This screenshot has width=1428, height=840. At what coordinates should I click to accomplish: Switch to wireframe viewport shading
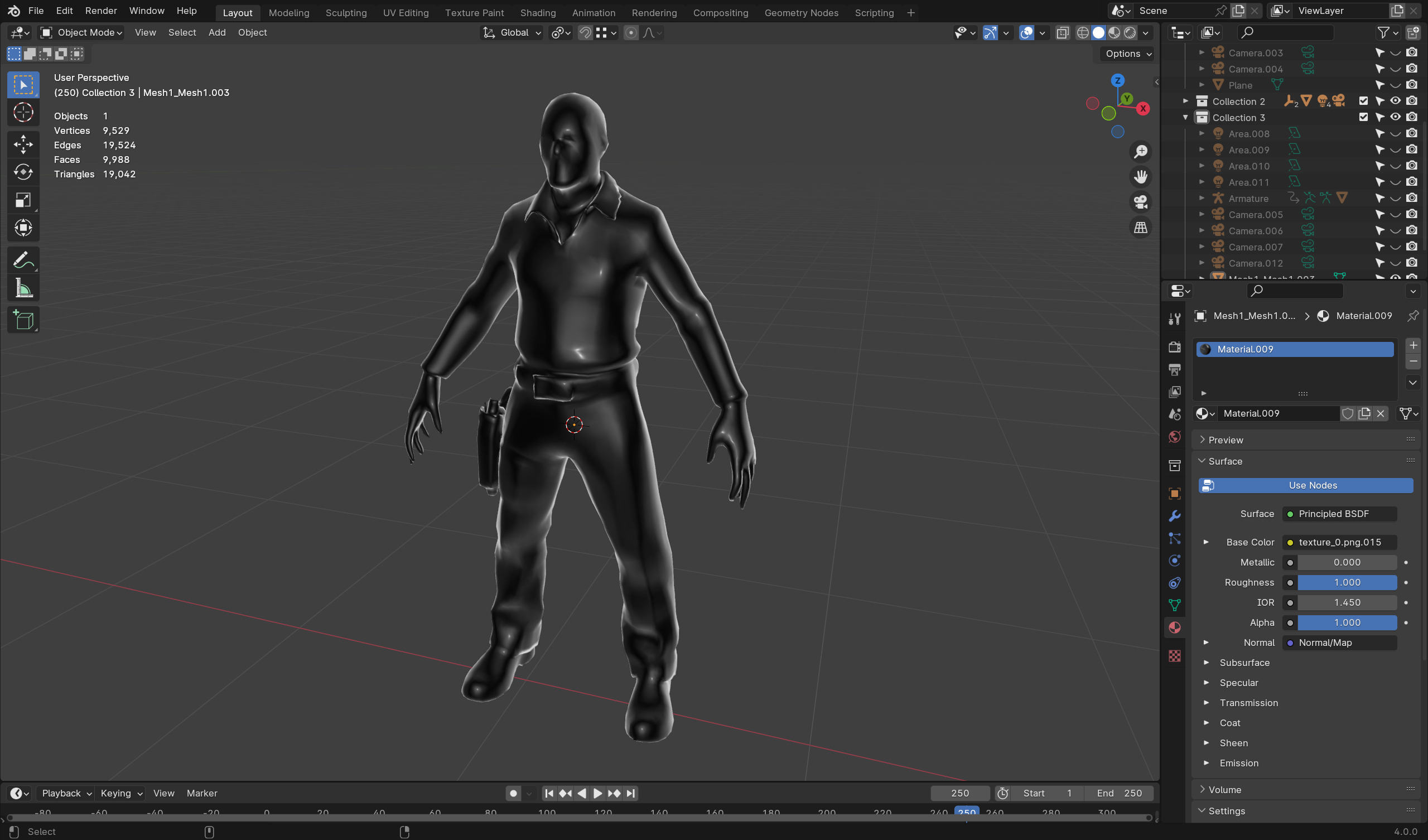pyautogui.click(x=1082, y=33)
